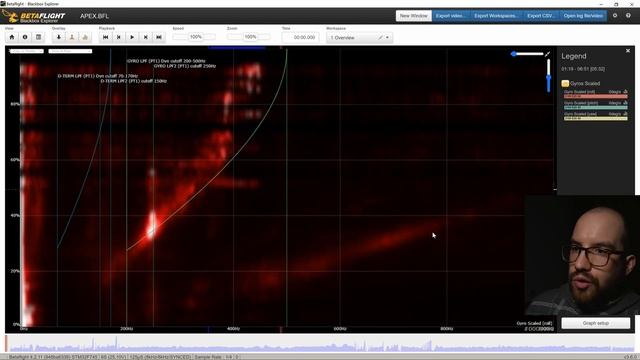Click the yellow Gyro Scaled yaw color bar
This screenshot has height=360, width=640.
click(x=596, y=118)
